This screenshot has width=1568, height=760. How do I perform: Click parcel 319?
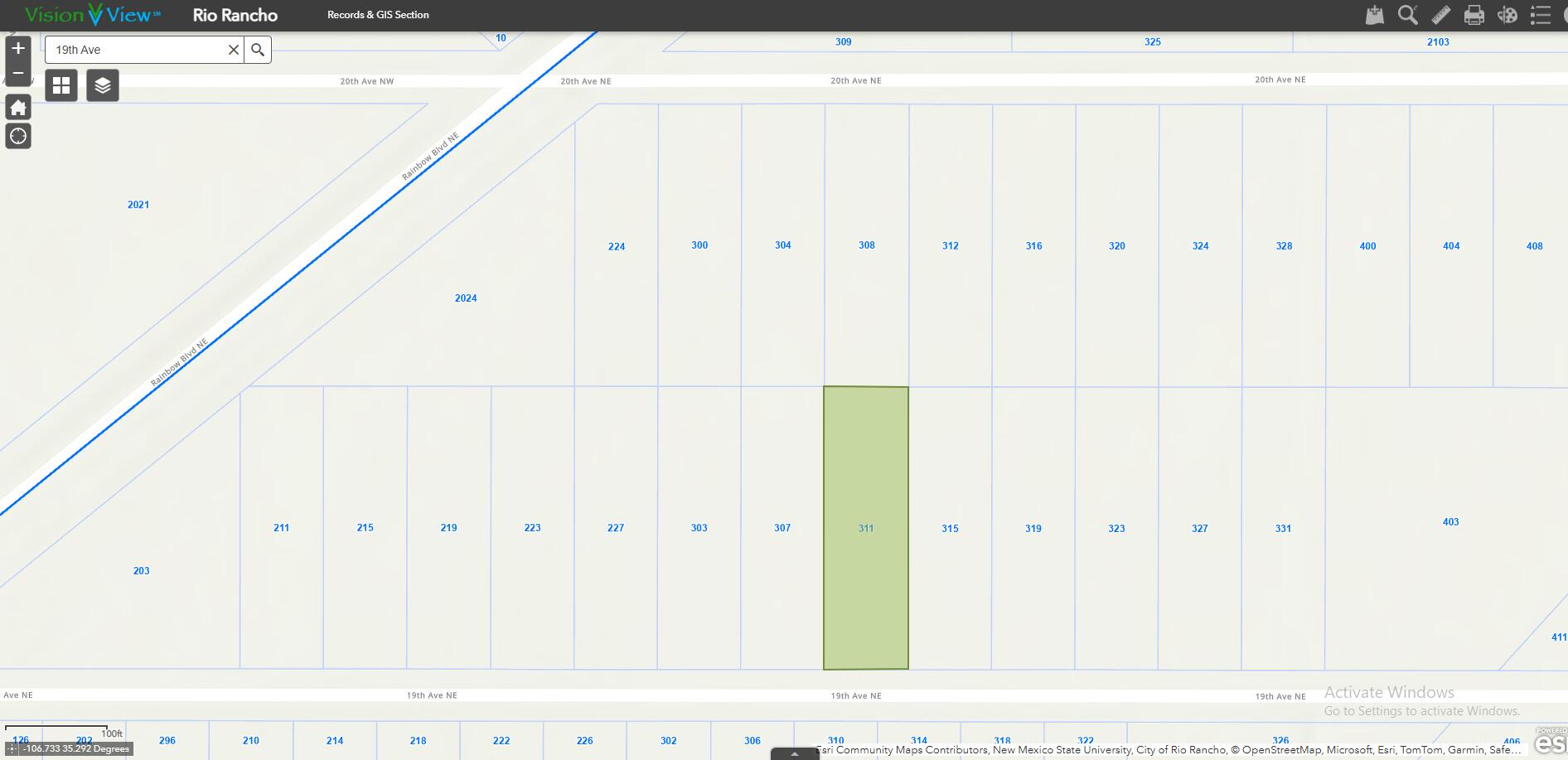point(1033,528)
